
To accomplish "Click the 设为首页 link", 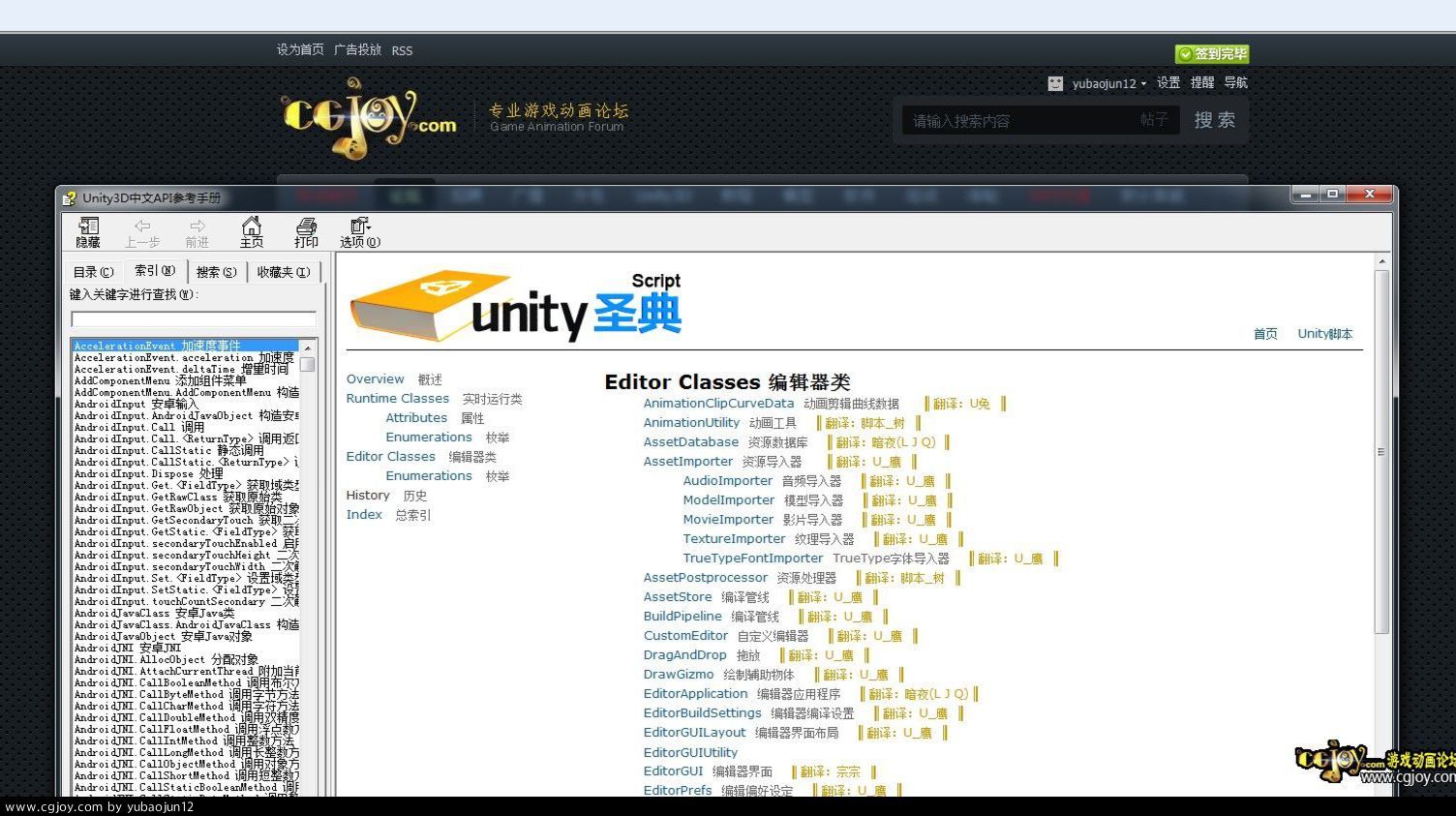I will tap(300, 50).
